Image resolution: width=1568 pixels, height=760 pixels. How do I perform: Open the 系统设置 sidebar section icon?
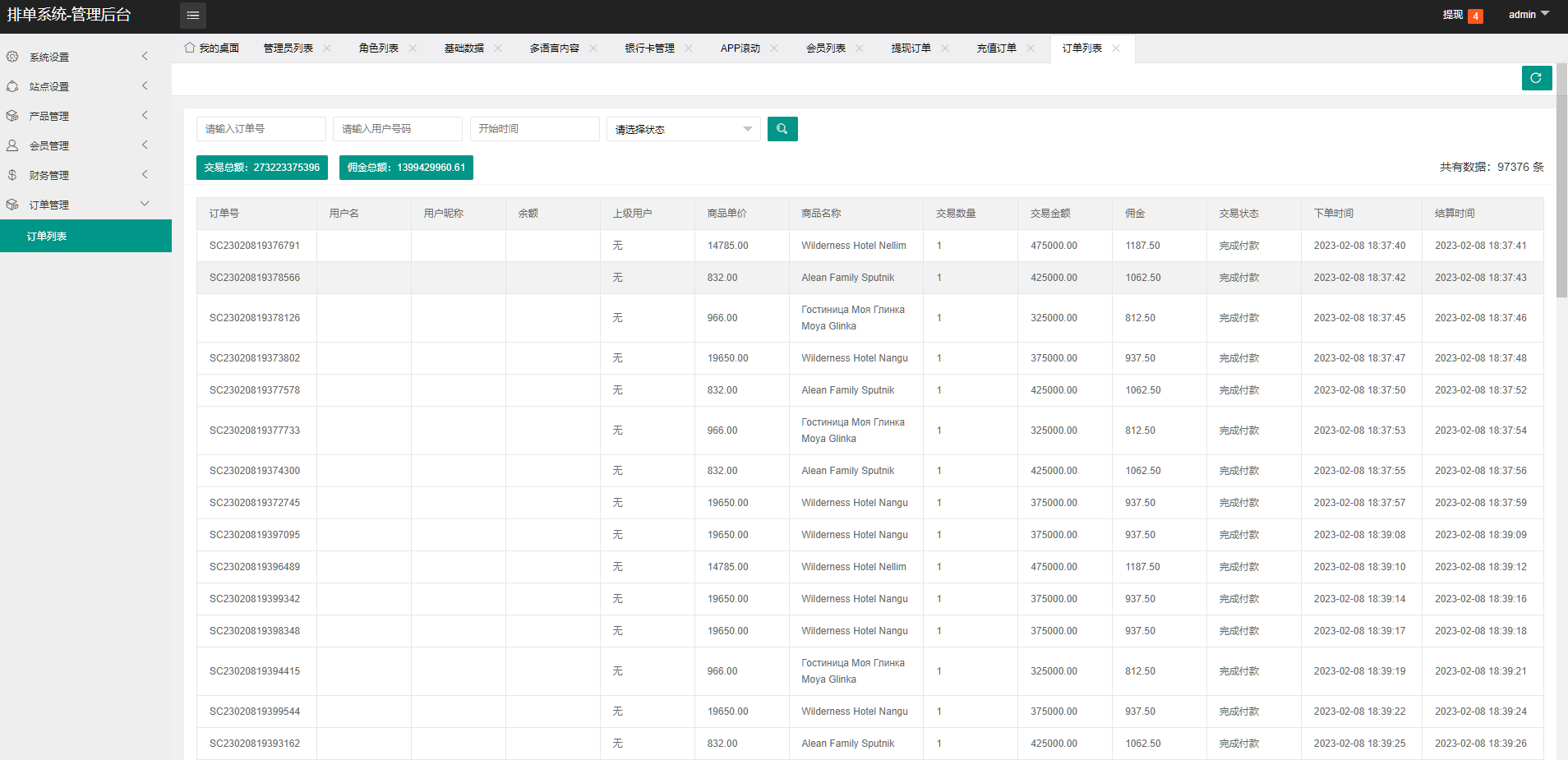click(12, 56)
